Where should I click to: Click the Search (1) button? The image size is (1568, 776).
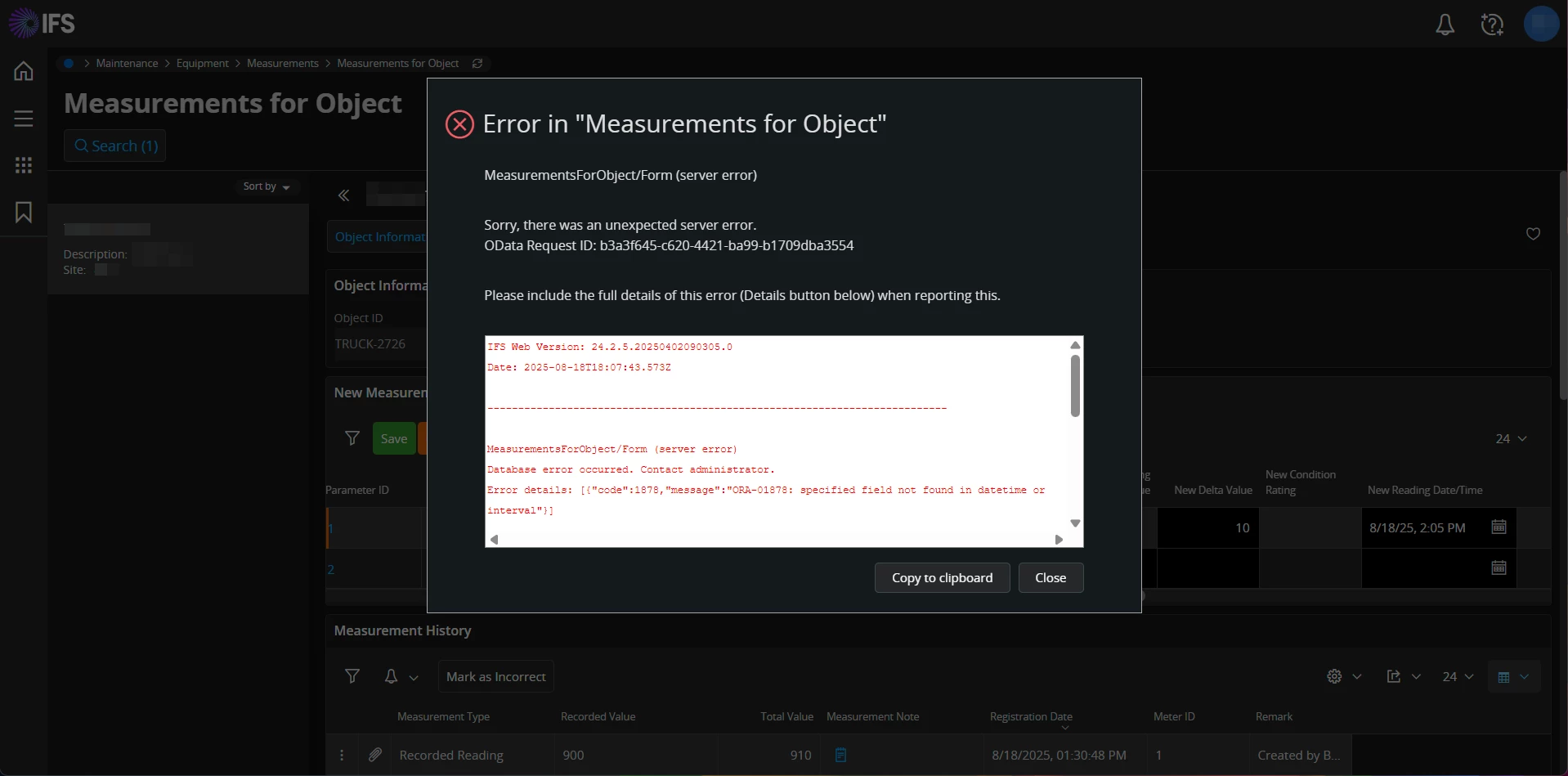[115, 146]
